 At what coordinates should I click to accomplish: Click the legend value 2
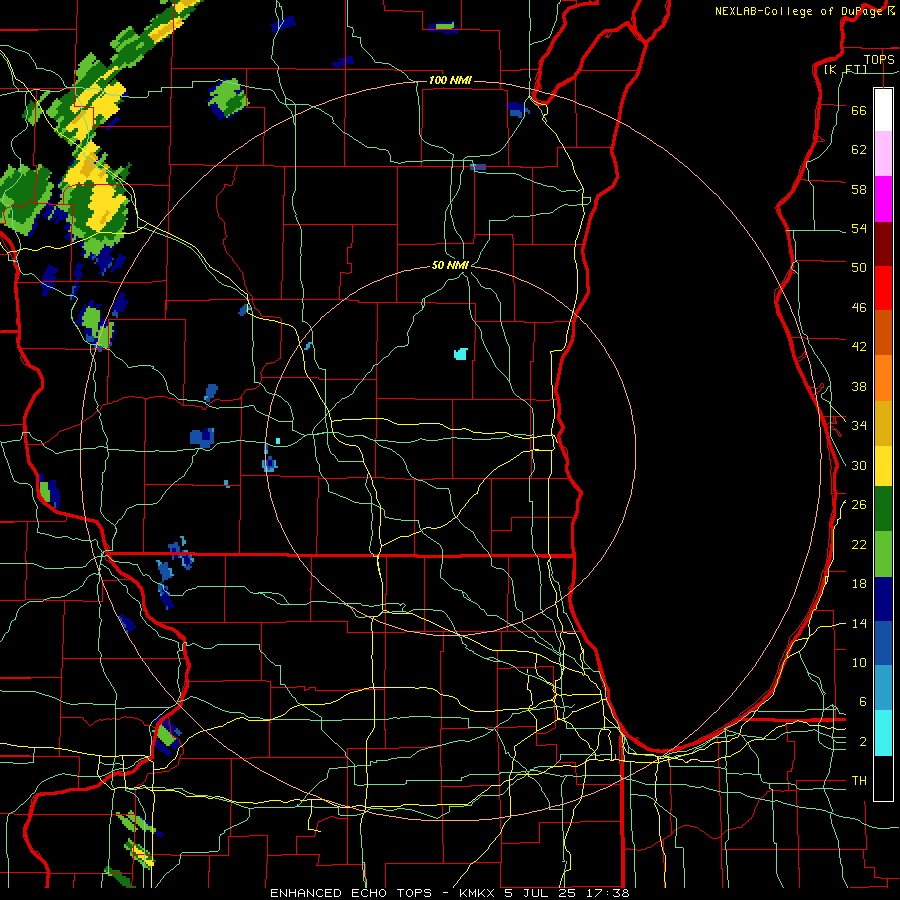click(862, 742)
